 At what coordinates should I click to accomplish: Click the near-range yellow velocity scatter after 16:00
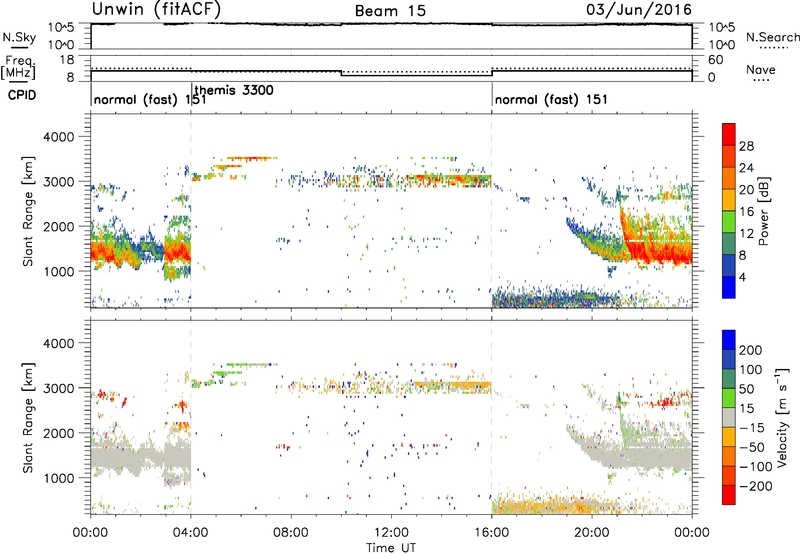tap(556, 505)
